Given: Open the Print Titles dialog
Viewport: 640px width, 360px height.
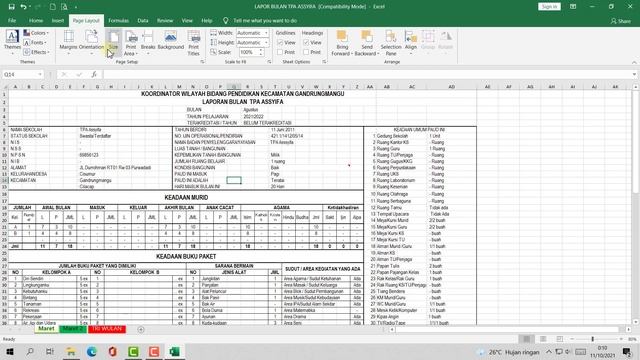Looking at the screenshot, I should (x=193, y=42).
